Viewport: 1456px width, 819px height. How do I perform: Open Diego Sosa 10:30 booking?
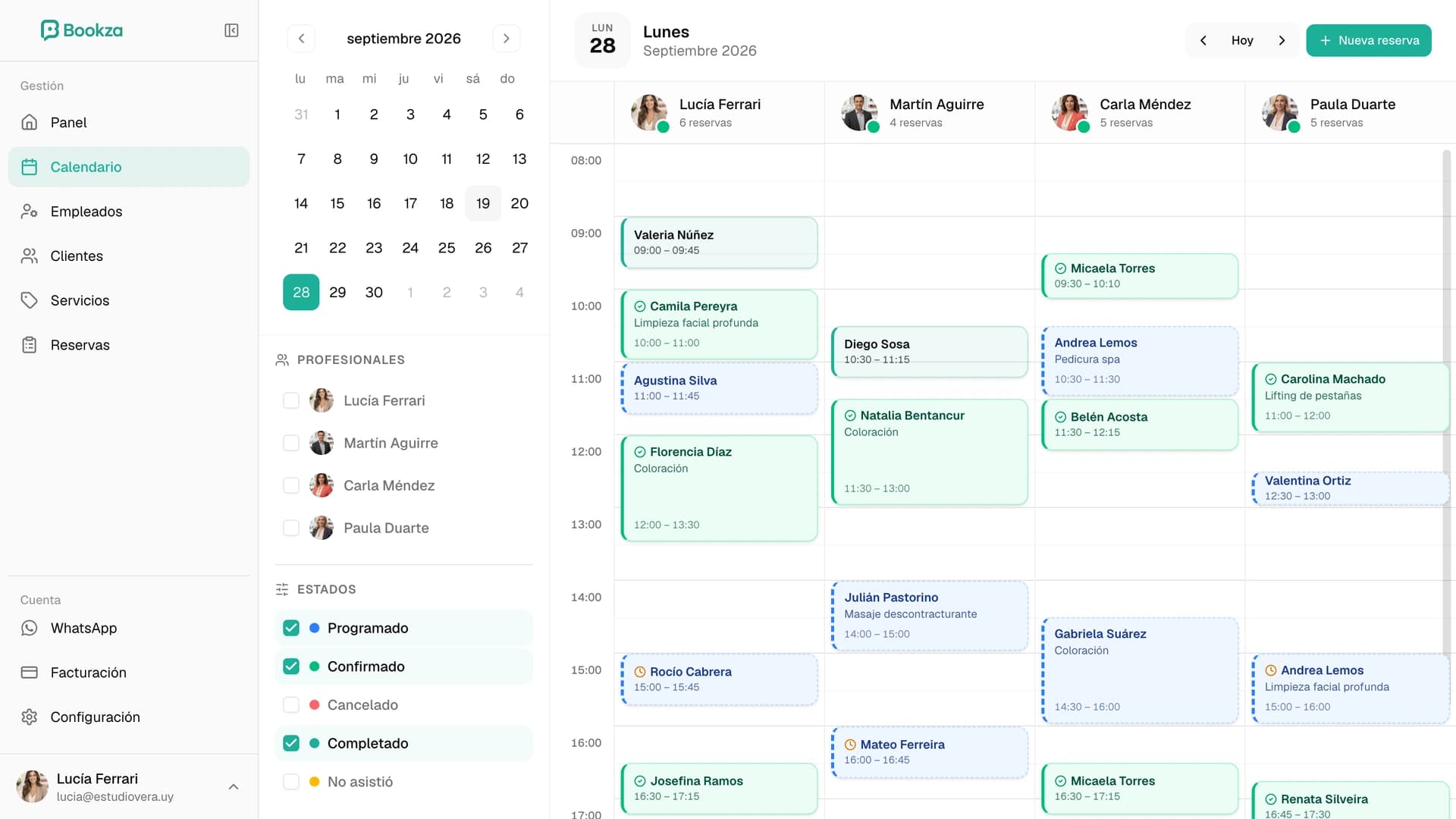point(930,352)
